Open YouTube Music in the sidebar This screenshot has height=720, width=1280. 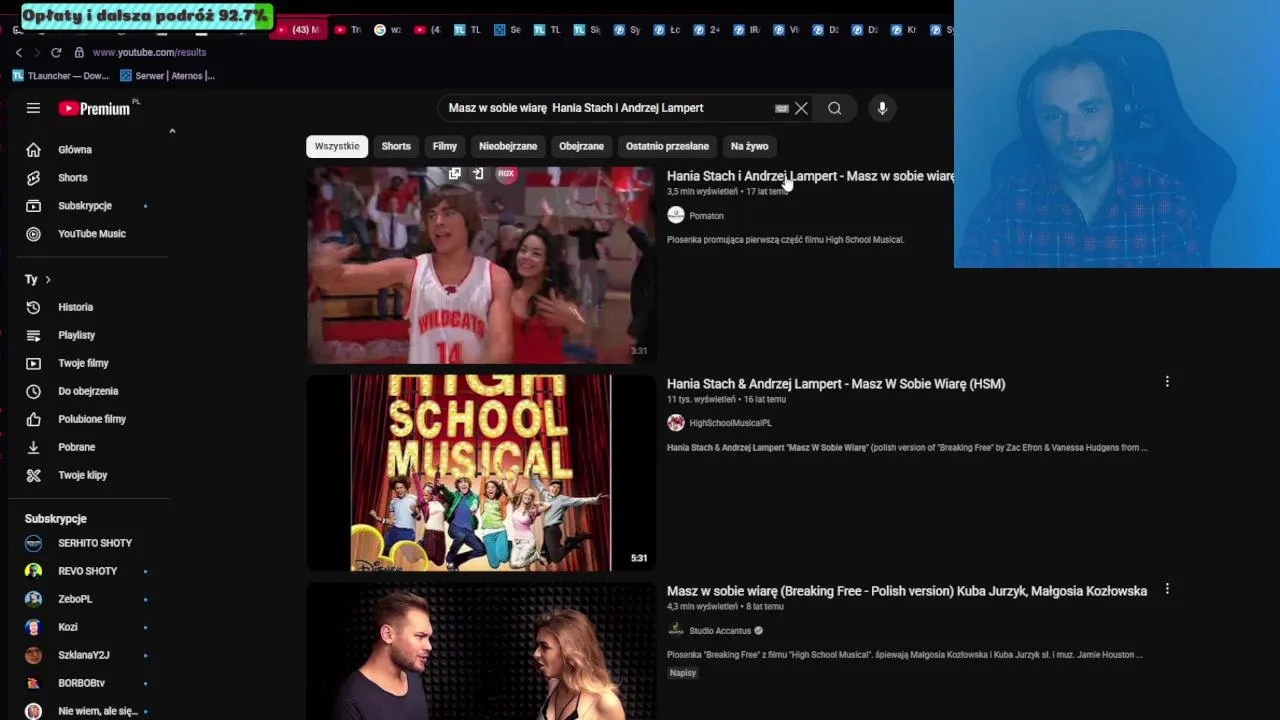90,233
